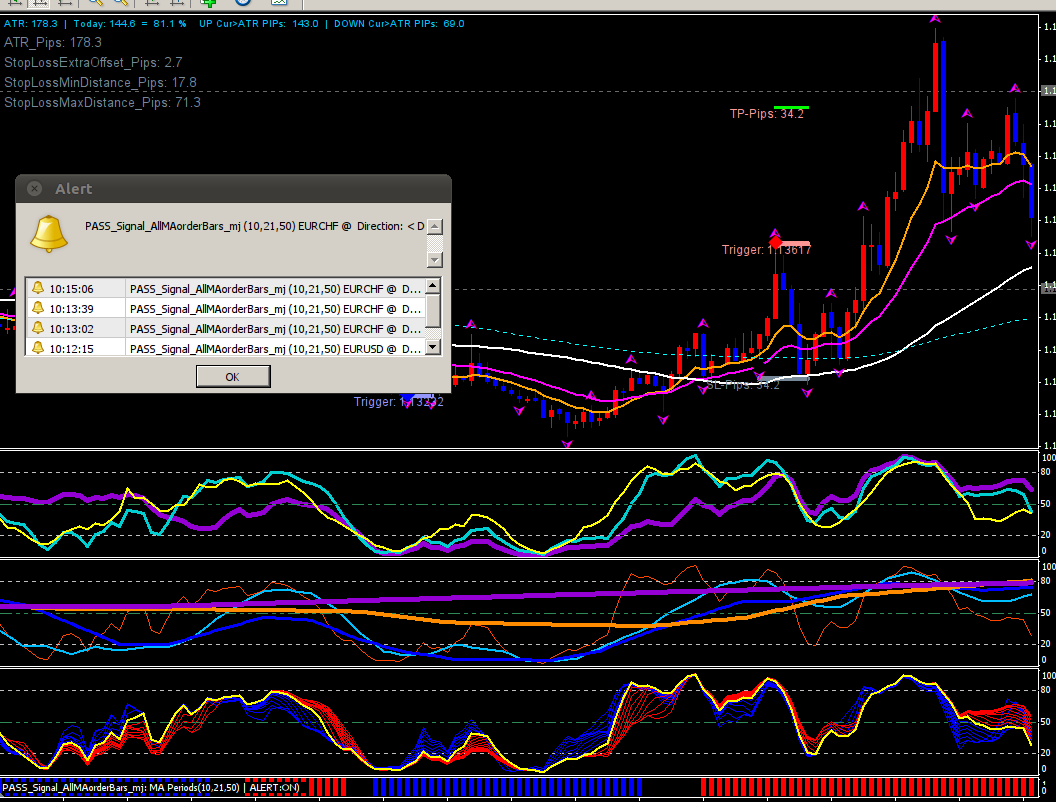Select the alert message text of the 10:13:39 entry
Viewport: 1056px width, 802px height.
(275, 308)
